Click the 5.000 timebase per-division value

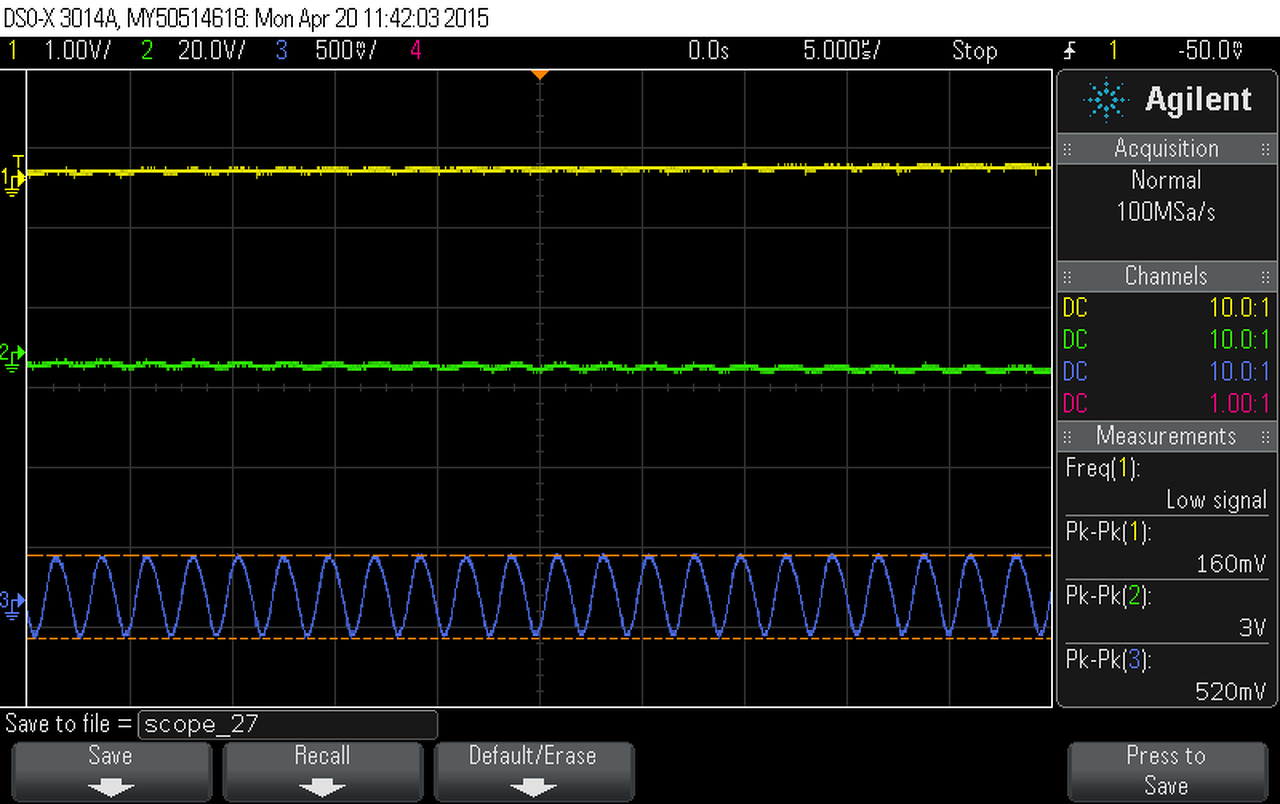click(841, 50)
